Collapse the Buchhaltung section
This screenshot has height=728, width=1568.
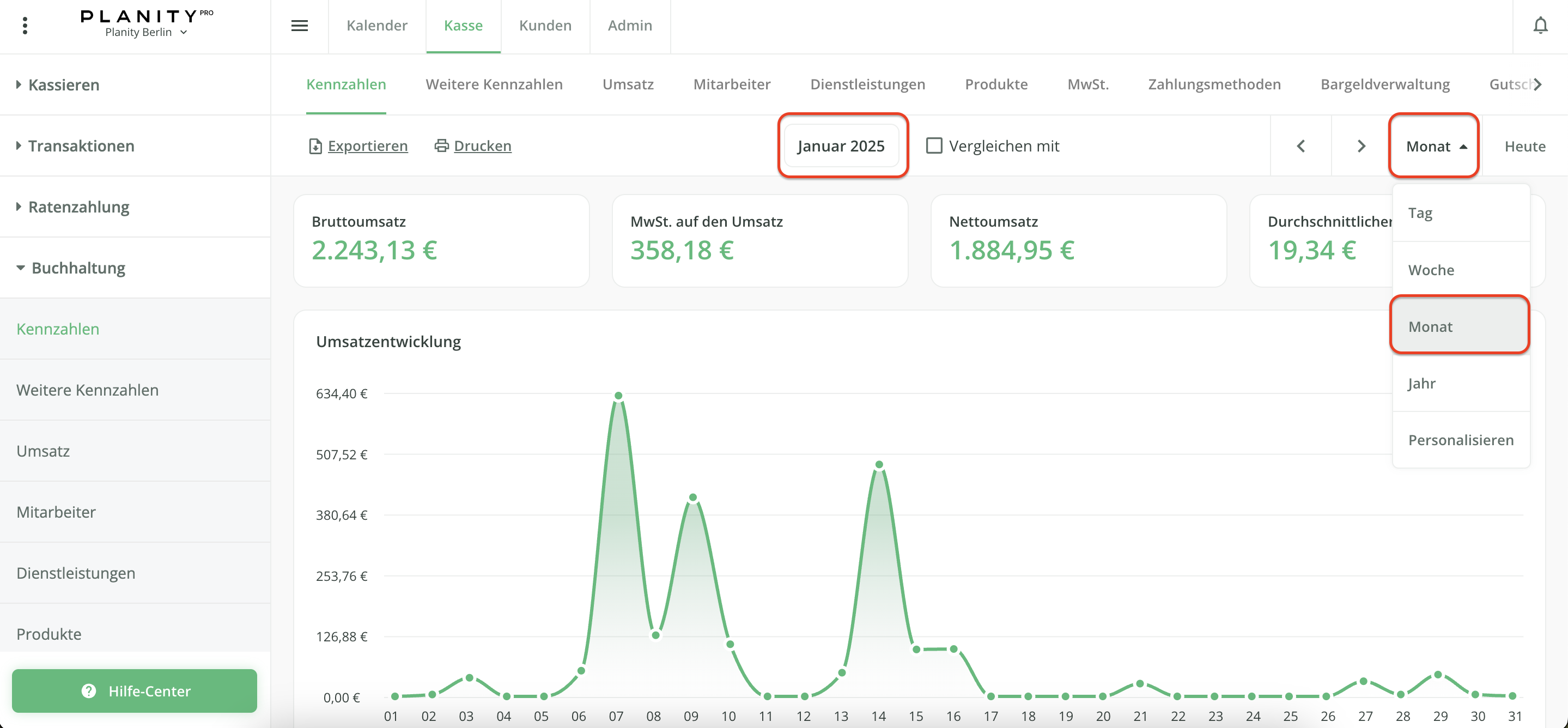(135, 268)
